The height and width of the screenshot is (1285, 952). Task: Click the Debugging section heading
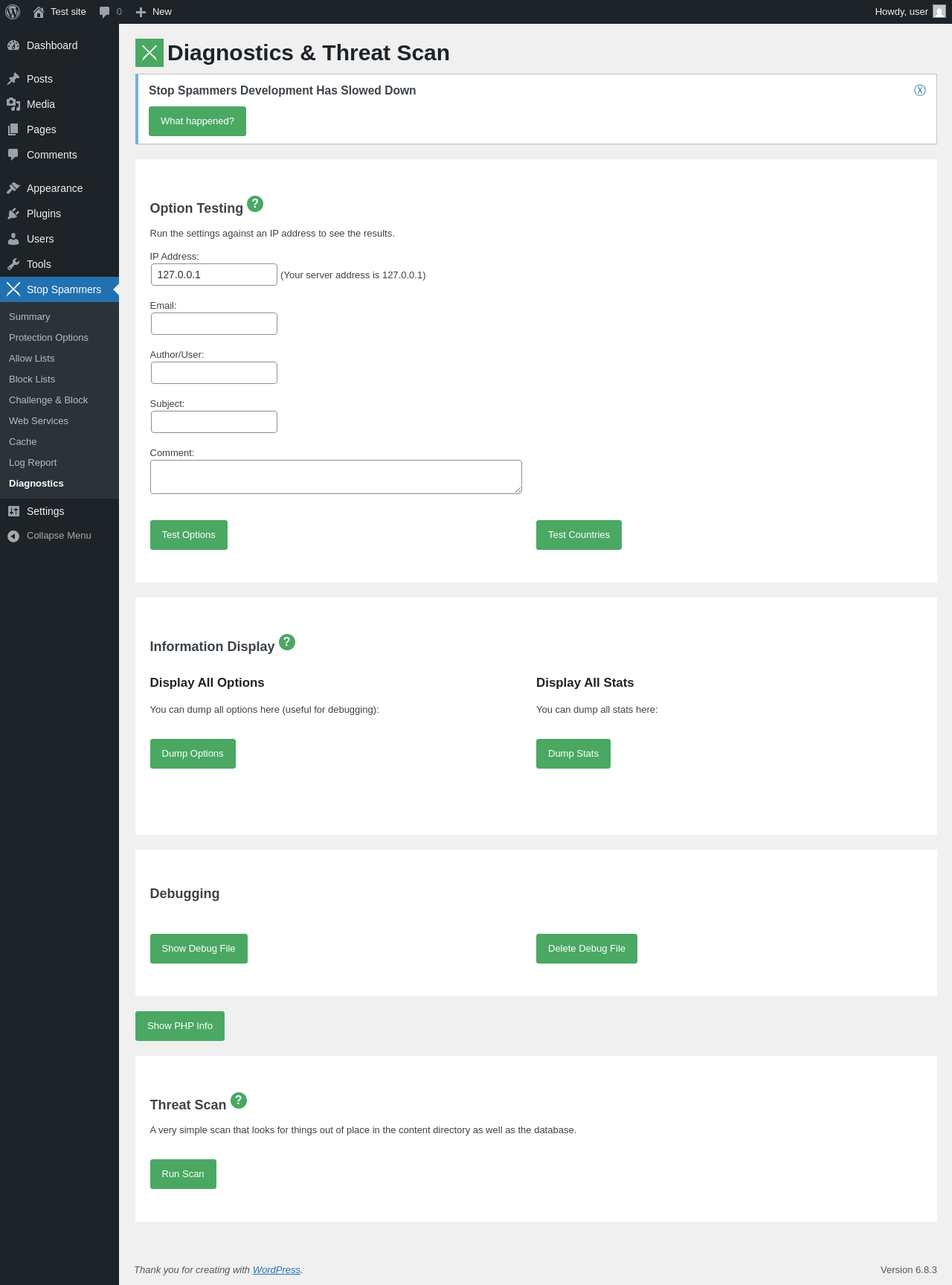pos(184,894)
